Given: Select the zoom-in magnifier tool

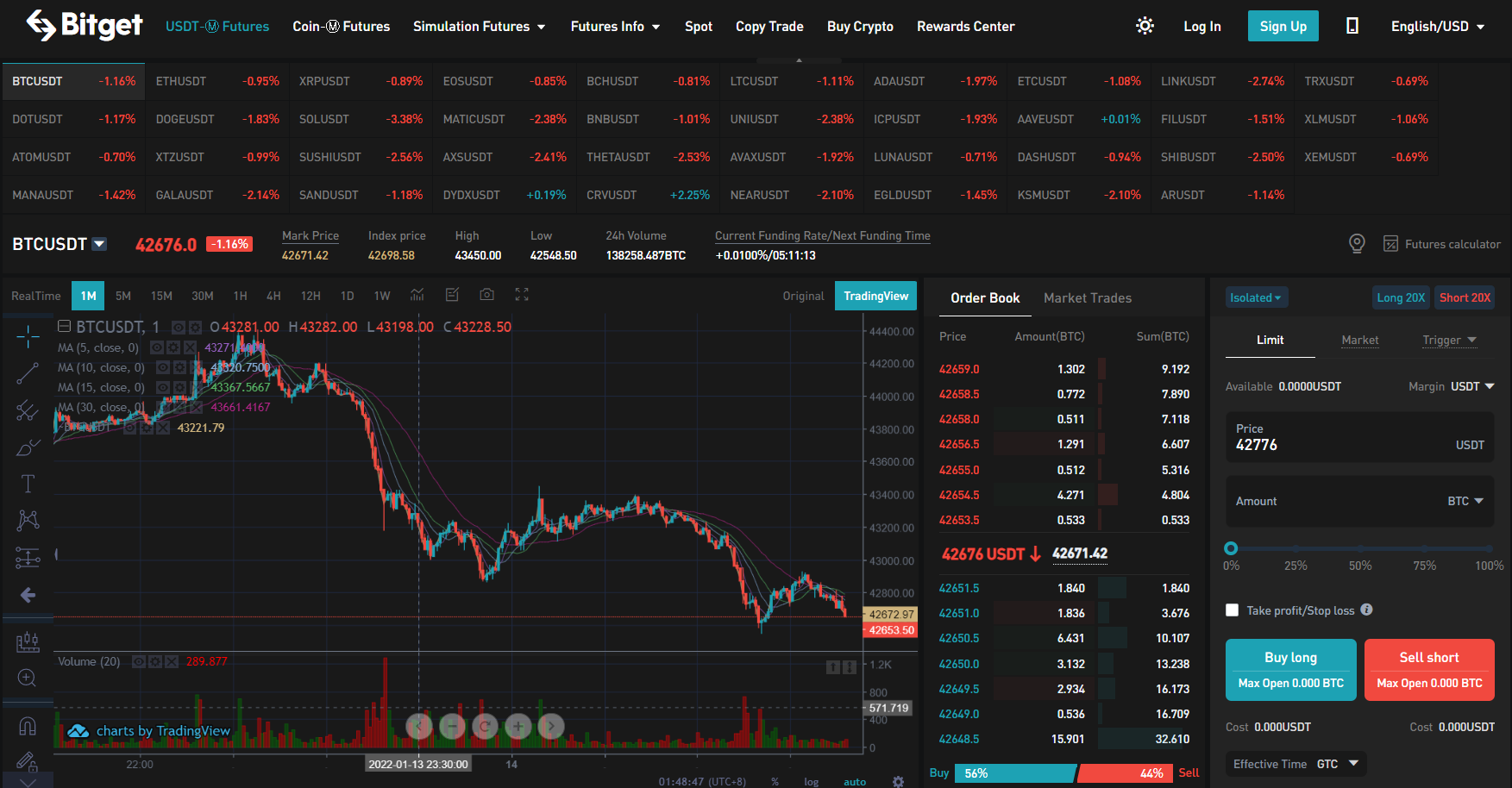Looking at the screenshot, I should coord(28,678).
